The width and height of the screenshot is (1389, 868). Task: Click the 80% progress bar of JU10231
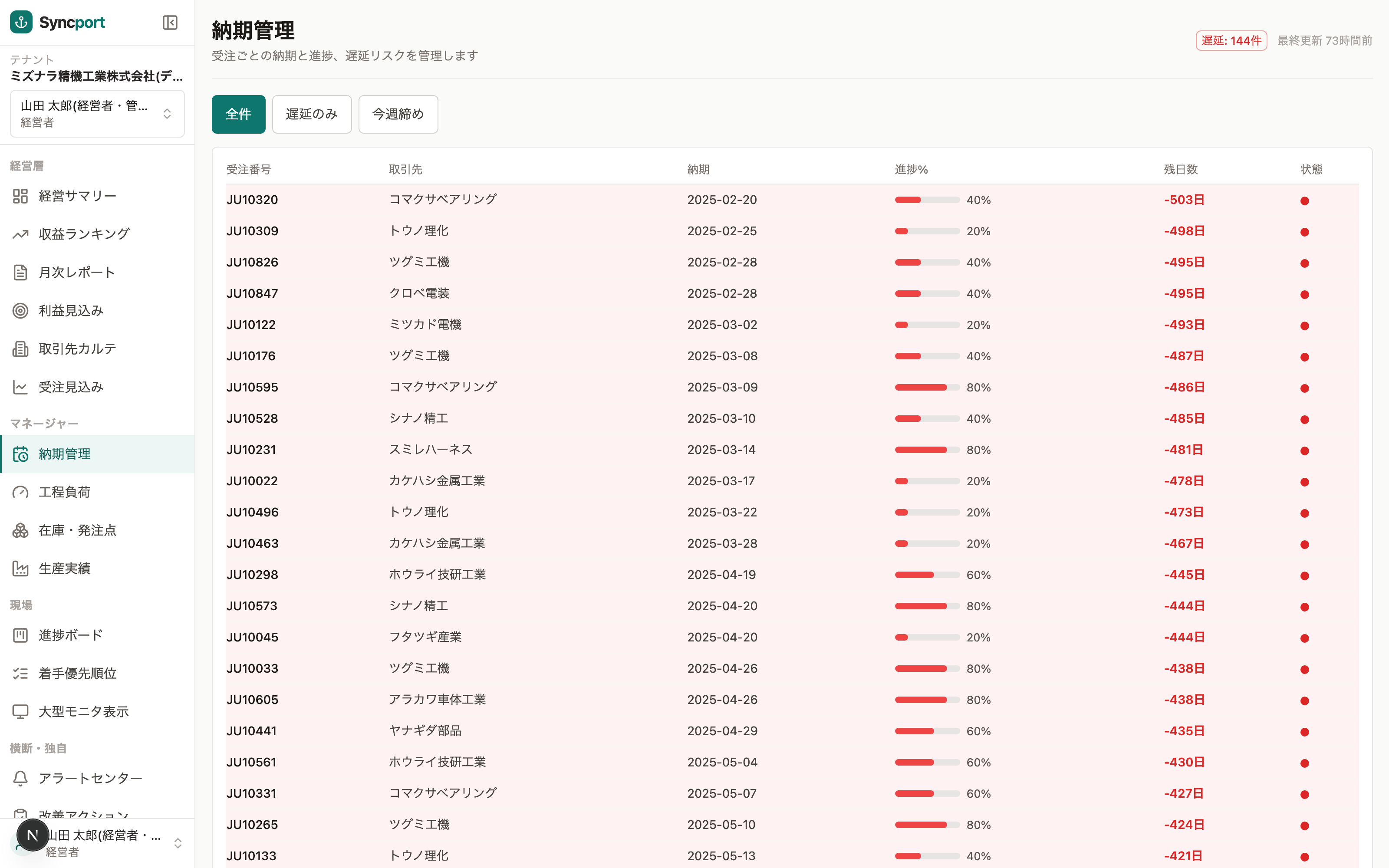tap(927, 450)
